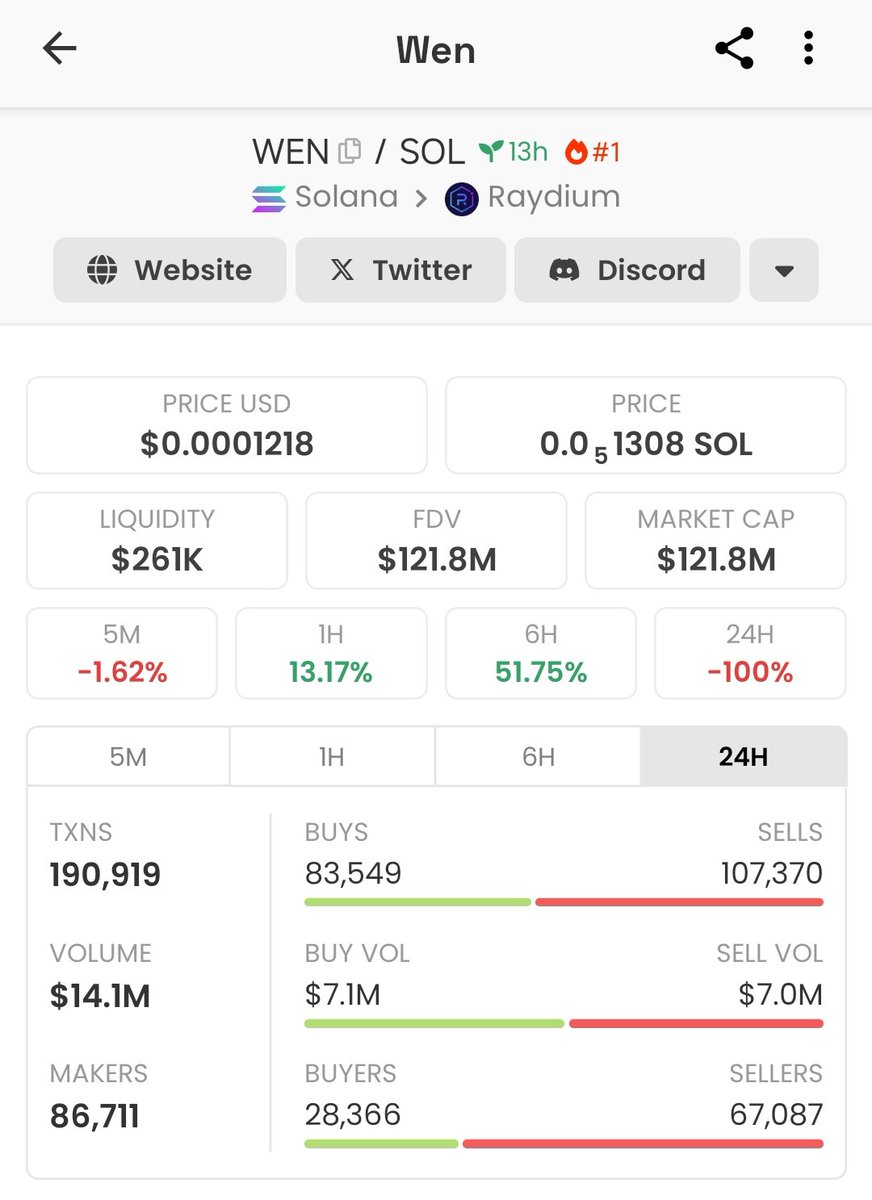Open the Twitter link button
Viewport: 872px width, 1200px height.
coord(401,270)
